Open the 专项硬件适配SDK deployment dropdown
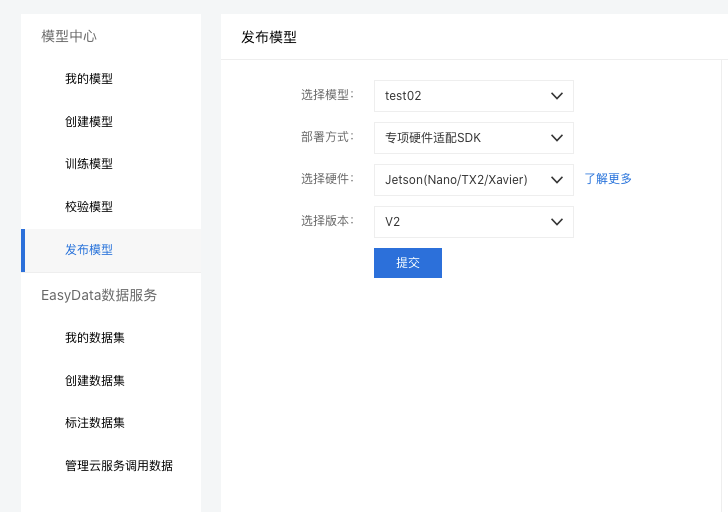The width and height of the screenshot is (728, 512). coord(474,138)
